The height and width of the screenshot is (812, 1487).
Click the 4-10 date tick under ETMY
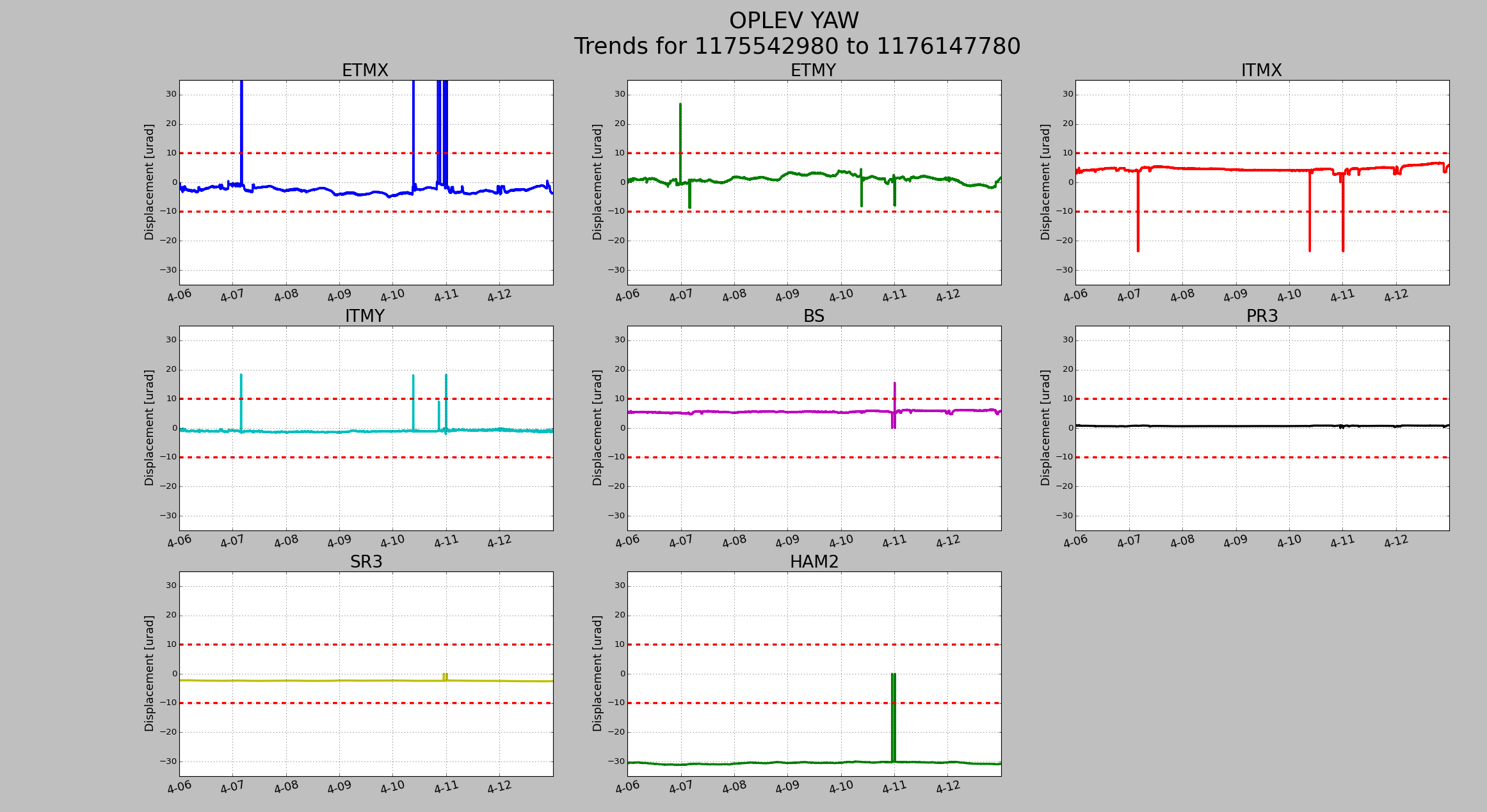pos(841,295)
